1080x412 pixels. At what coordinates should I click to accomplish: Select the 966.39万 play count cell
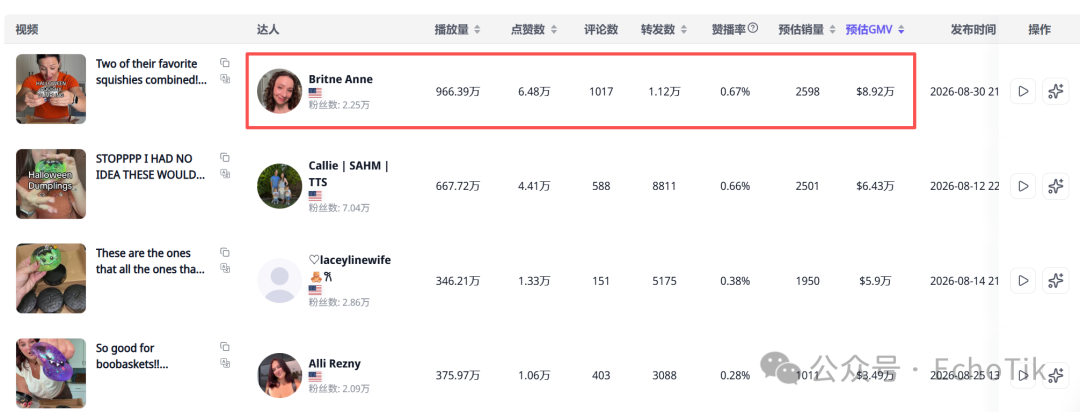pos(457,92)
